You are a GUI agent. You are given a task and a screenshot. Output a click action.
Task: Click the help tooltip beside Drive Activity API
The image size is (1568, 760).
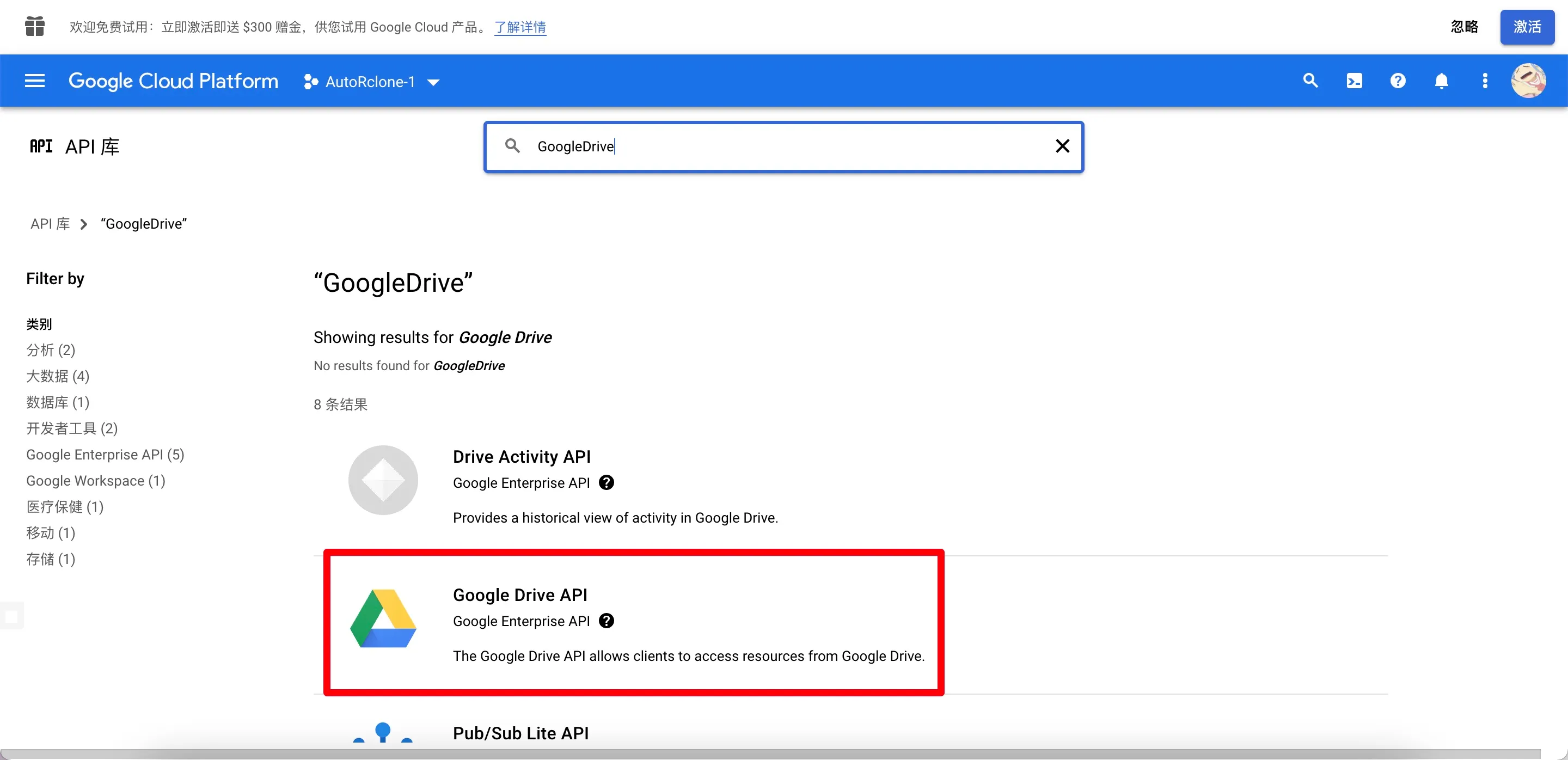point(607,482)
